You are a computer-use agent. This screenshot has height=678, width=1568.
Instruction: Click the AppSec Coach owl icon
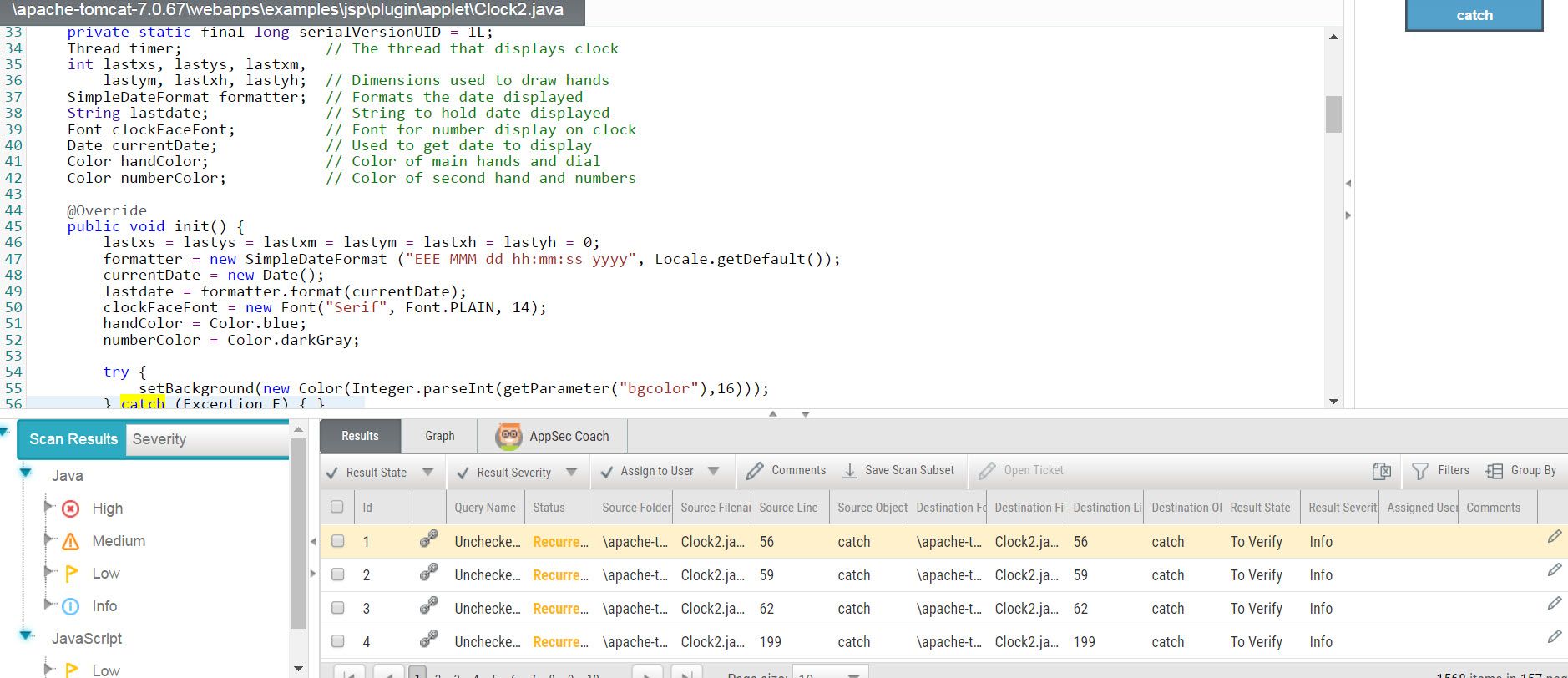508,436
